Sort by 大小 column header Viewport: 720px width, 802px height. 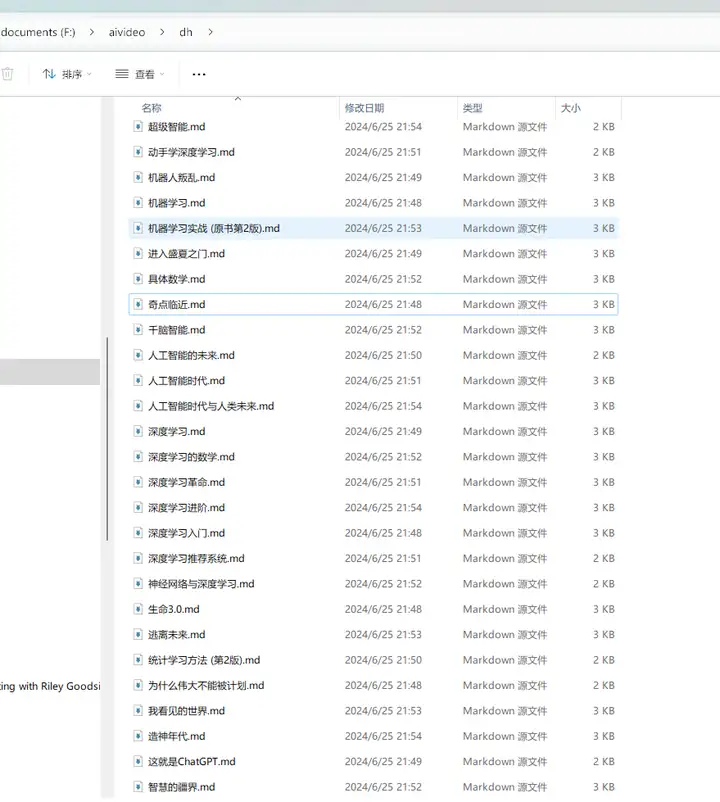[x=571, y=108]
